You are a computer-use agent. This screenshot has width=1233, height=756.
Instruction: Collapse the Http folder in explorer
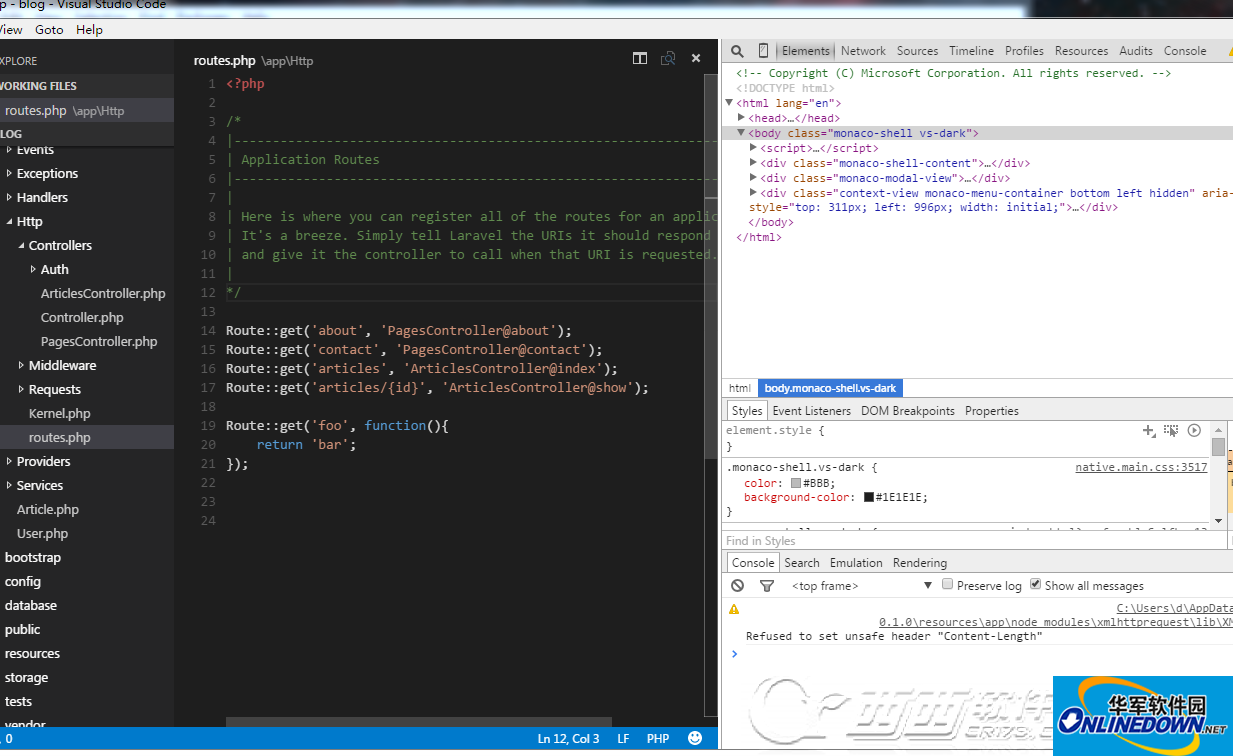(9, 222)
